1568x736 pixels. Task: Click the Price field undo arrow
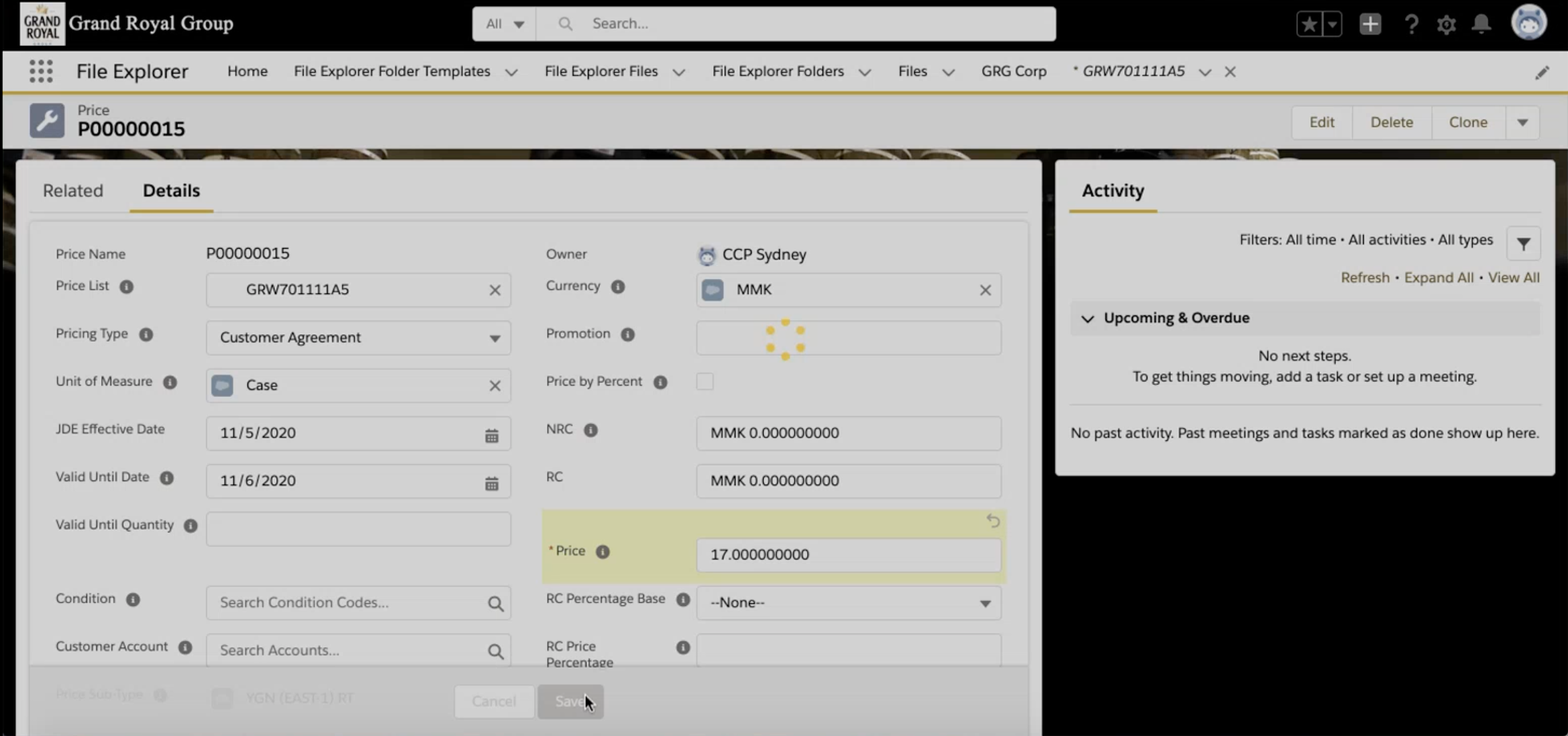pyautogui.click(x=993, y=521)
